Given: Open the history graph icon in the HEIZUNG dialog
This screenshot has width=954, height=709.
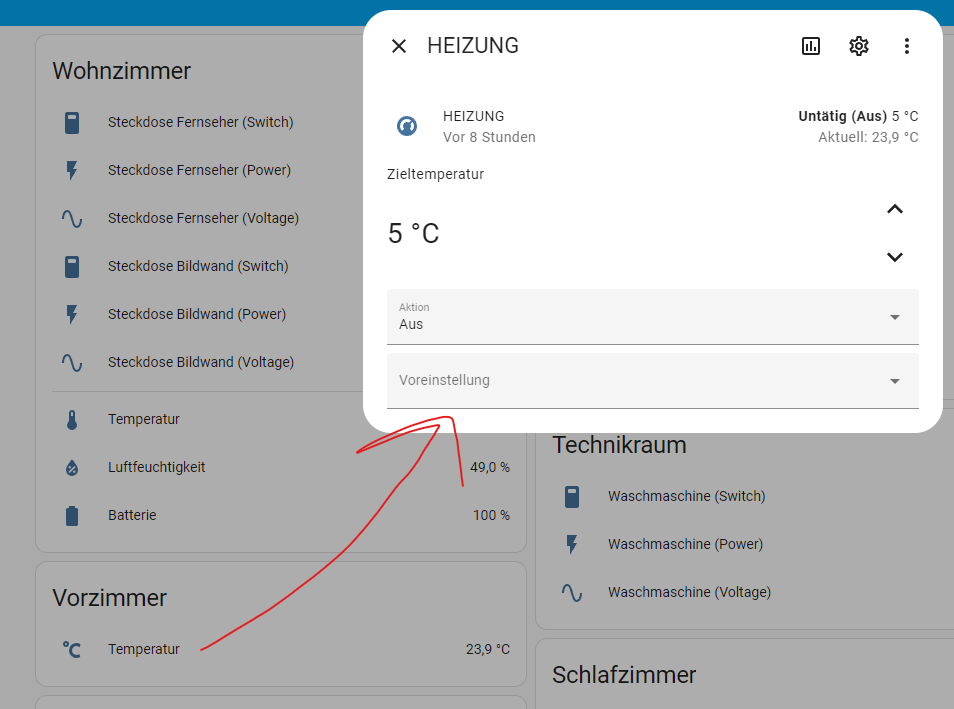Looking at the screenshot, I should click(810, 46).
